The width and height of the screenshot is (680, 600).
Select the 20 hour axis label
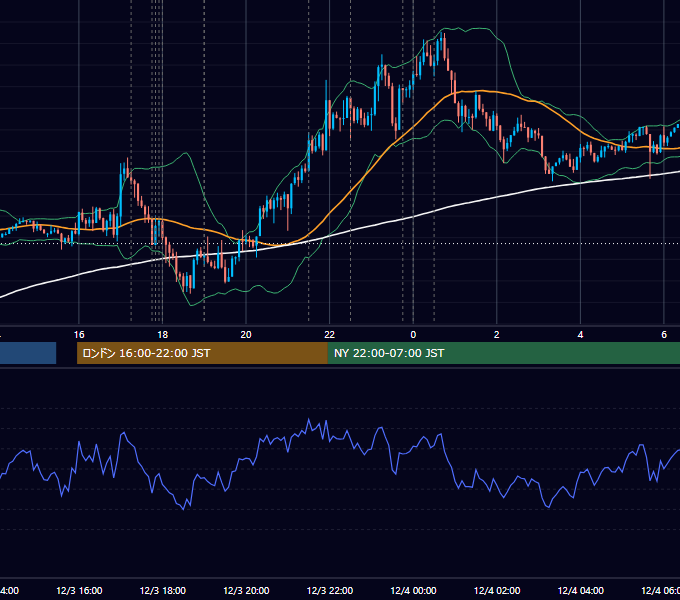click(x=246, y=335)
